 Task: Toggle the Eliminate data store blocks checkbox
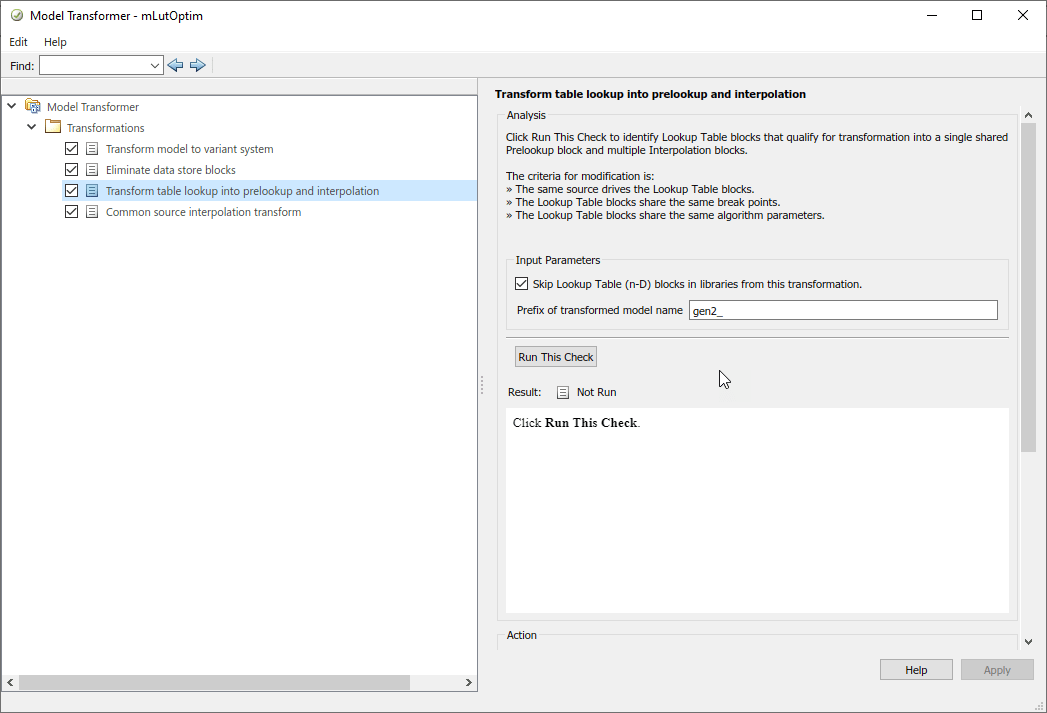(x=71, y=170)
